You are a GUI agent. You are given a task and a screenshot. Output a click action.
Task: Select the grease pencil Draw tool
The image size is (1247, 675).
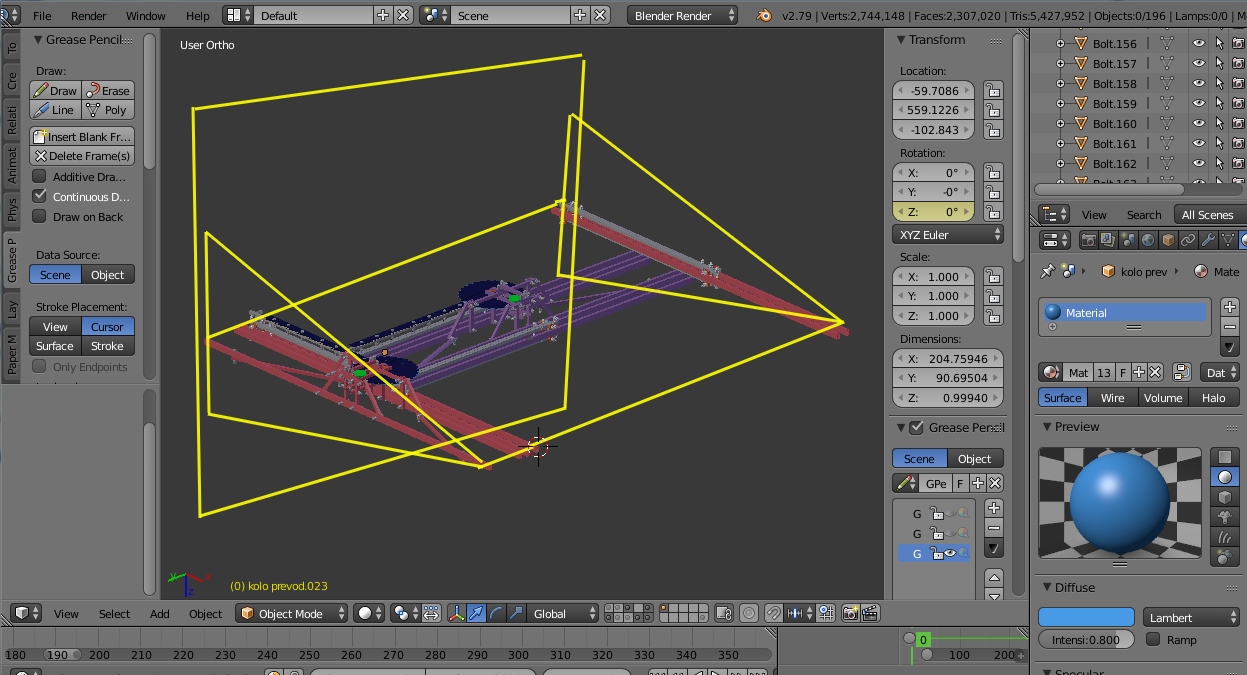point(55,90)
